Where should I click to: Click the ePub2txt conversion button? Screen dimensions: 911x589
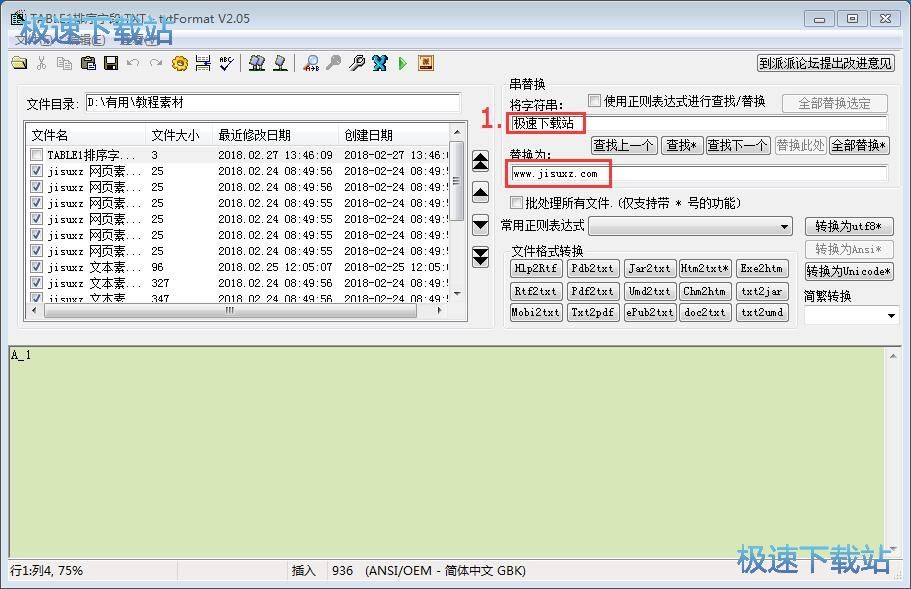(649, 313)
